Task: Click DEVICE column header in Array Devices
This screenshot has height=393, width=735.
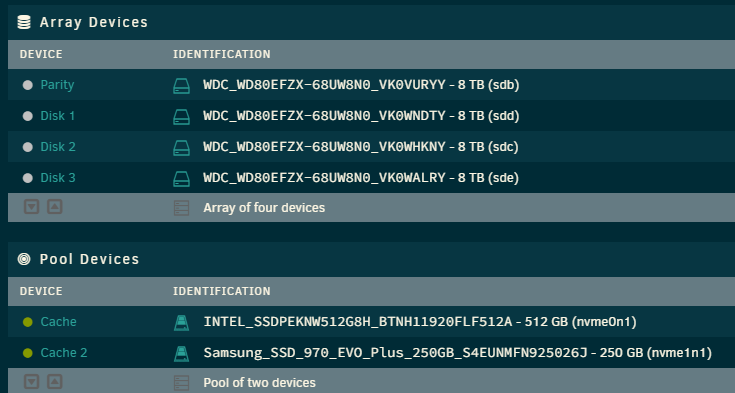Action: click(x=41, y=54)
